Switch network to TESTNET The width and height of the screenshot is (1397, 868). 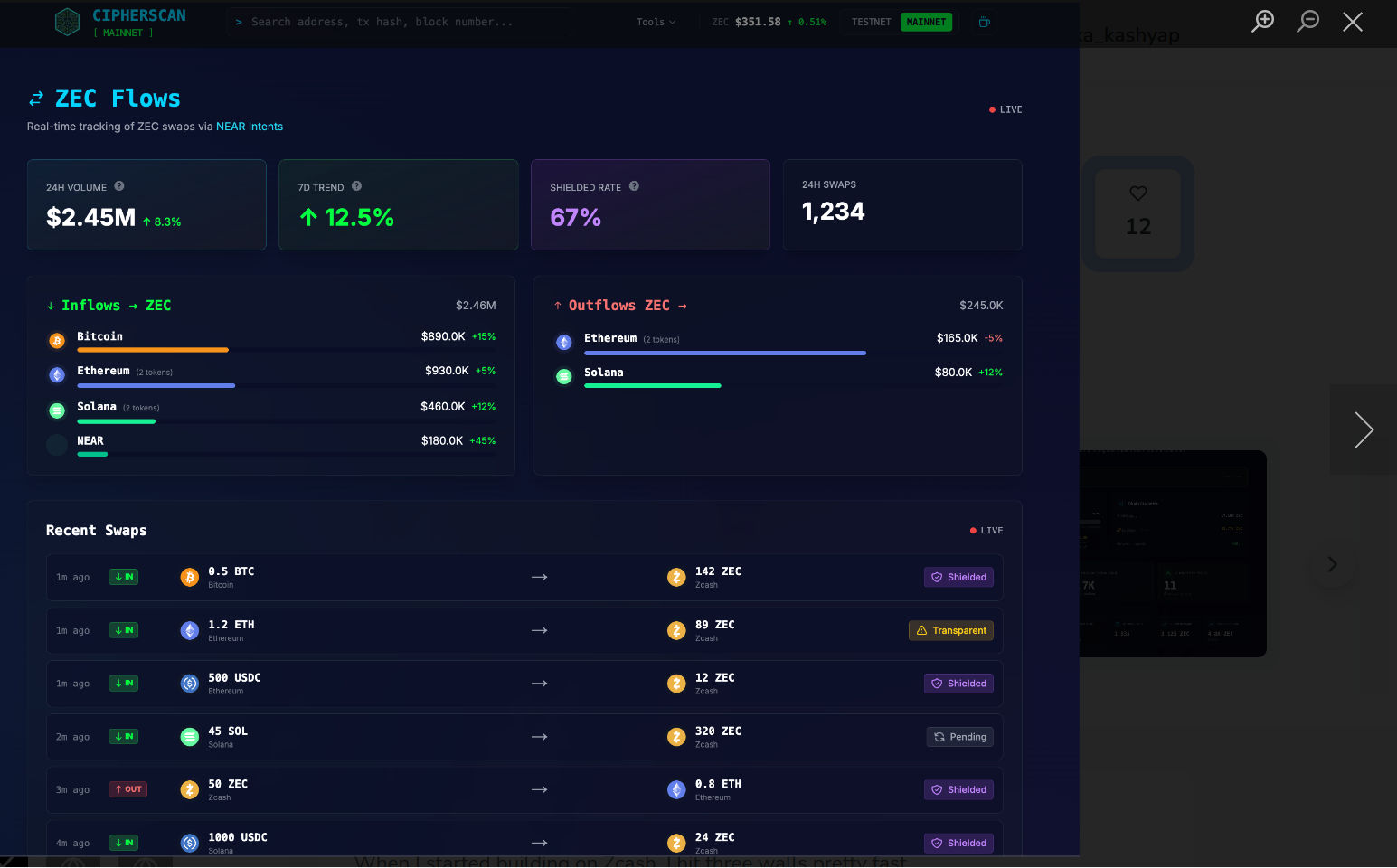pyautogui.click(x=871, y=22)
